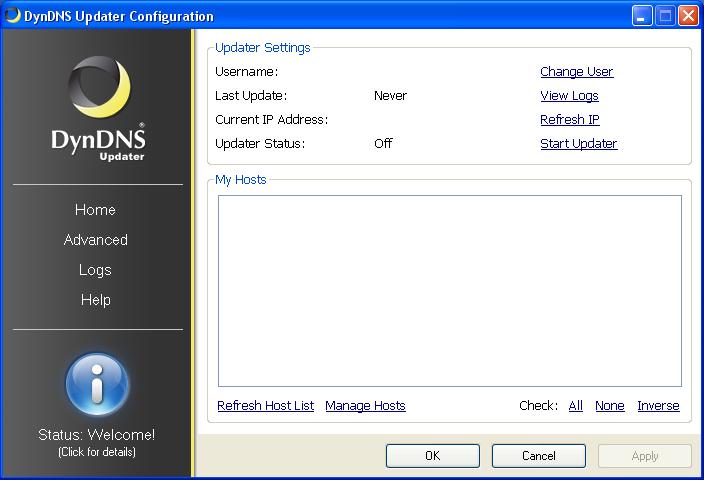Minimize the DynDNS Updater window
This screenshot has width=704, height=480.
(642, 16)
